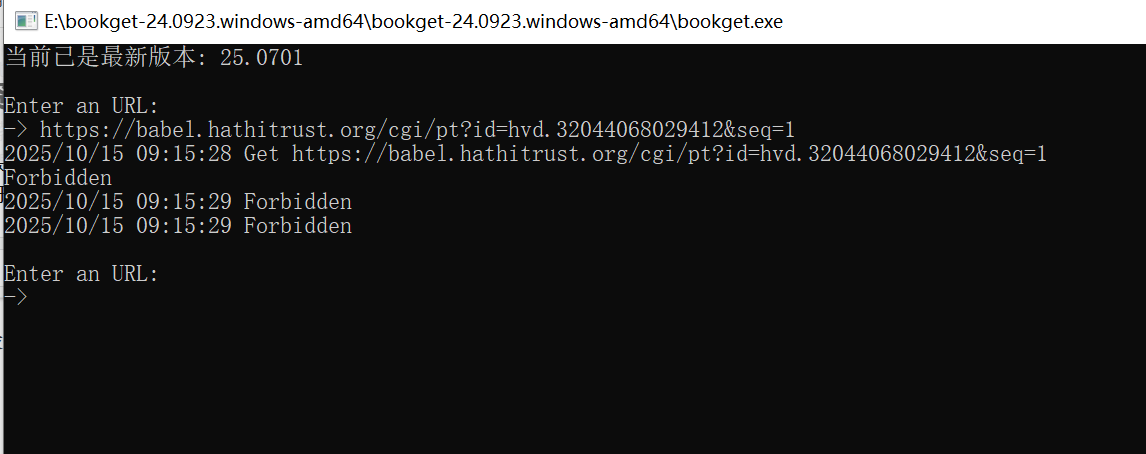
Task: Click the blank console area below the prompt
Action: point(570,380)
